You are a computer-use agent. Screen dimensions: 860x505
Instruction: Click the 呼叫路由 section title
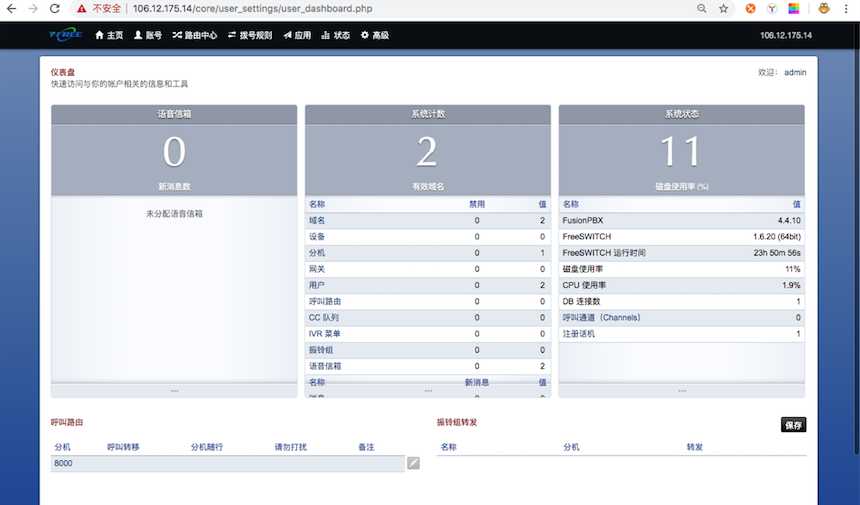pyautogui.click(x=67, y=423)
